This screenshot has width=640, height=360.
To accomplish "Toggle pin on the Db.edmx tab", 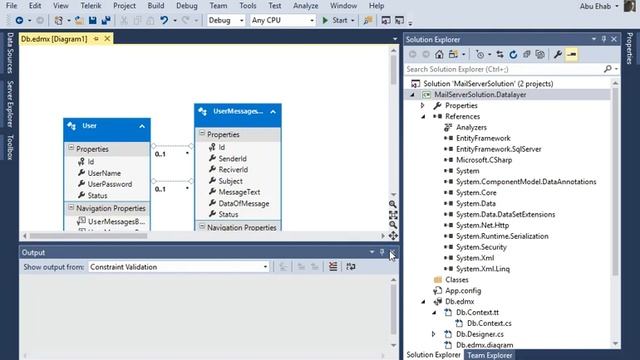I will 96,39.
